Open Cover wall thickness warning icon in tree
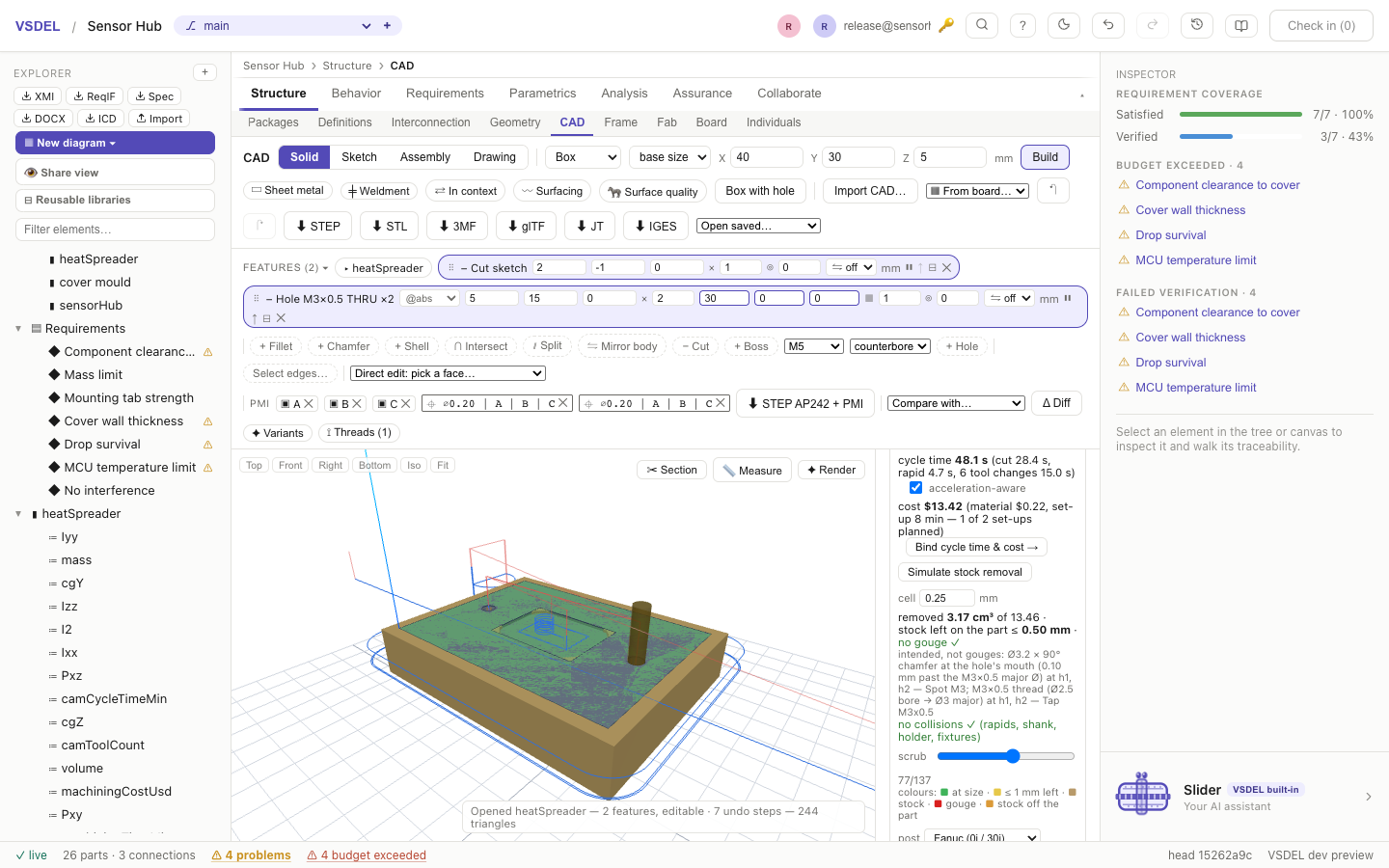This screenshot has width=1389, height=868. click(x=207, y=421)
